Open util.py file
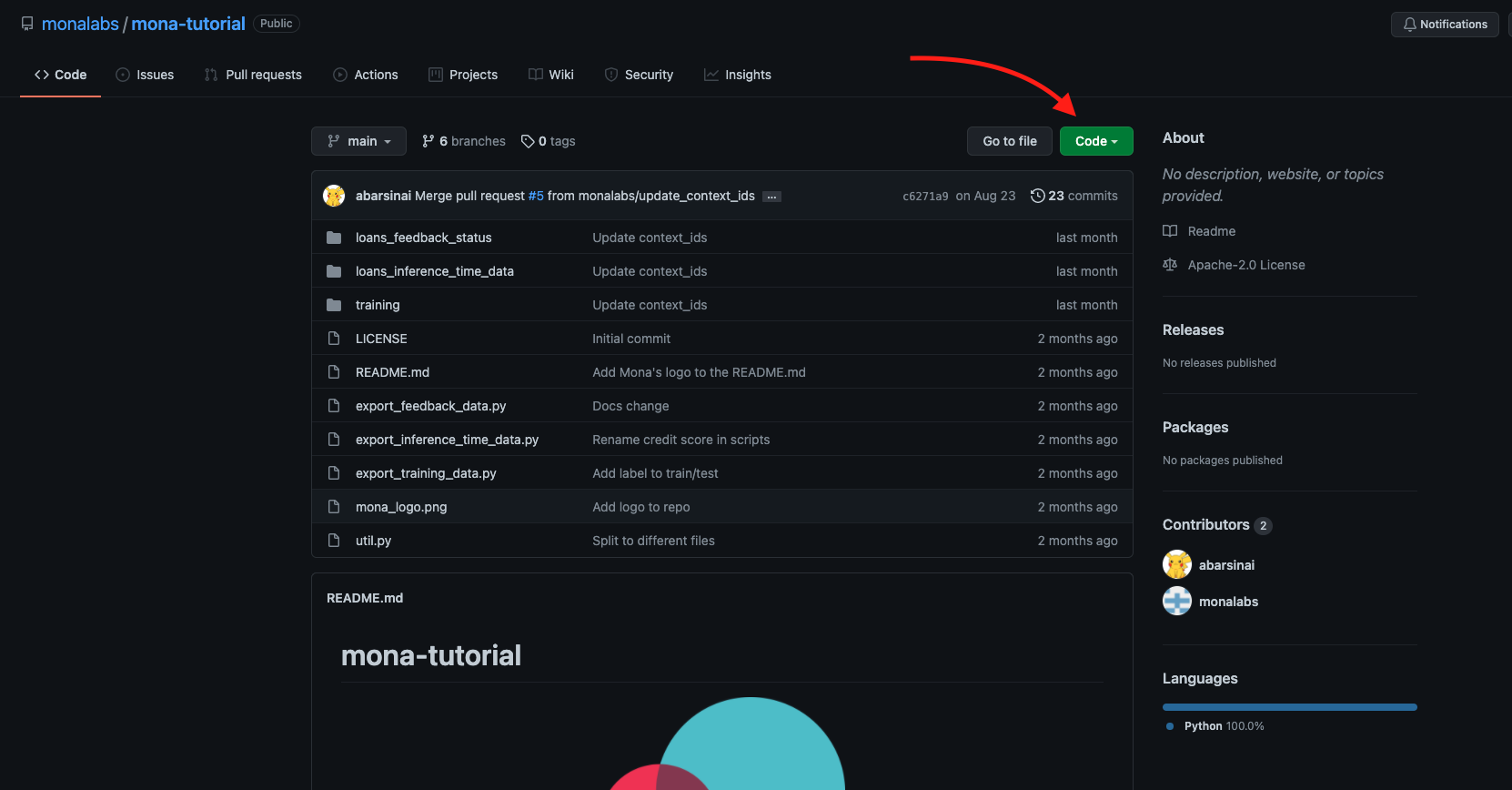The image size is (1512, 790). [x=373, y=541]
